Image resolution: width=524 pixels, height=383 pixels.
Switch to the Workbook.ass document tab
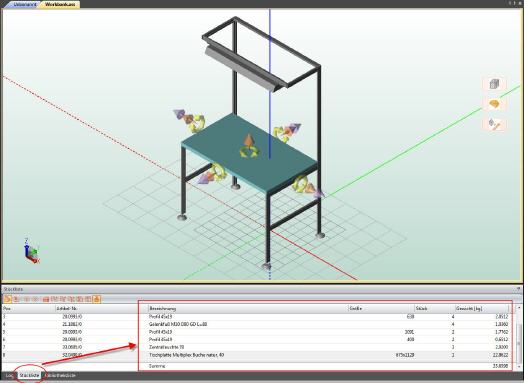click(x=60, y=4)
